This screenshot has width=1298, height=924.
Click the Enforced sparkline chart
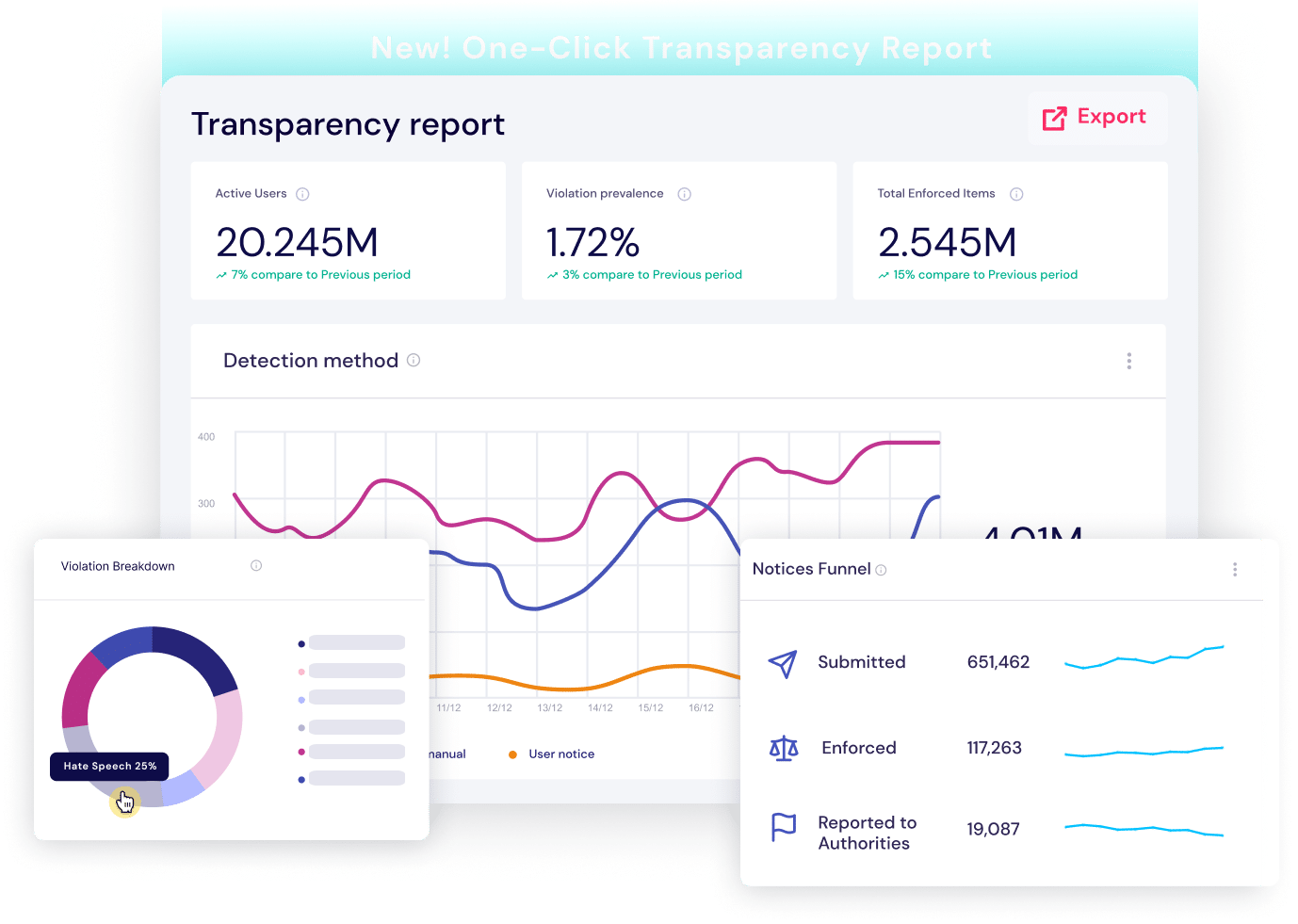coord(1144,752)
